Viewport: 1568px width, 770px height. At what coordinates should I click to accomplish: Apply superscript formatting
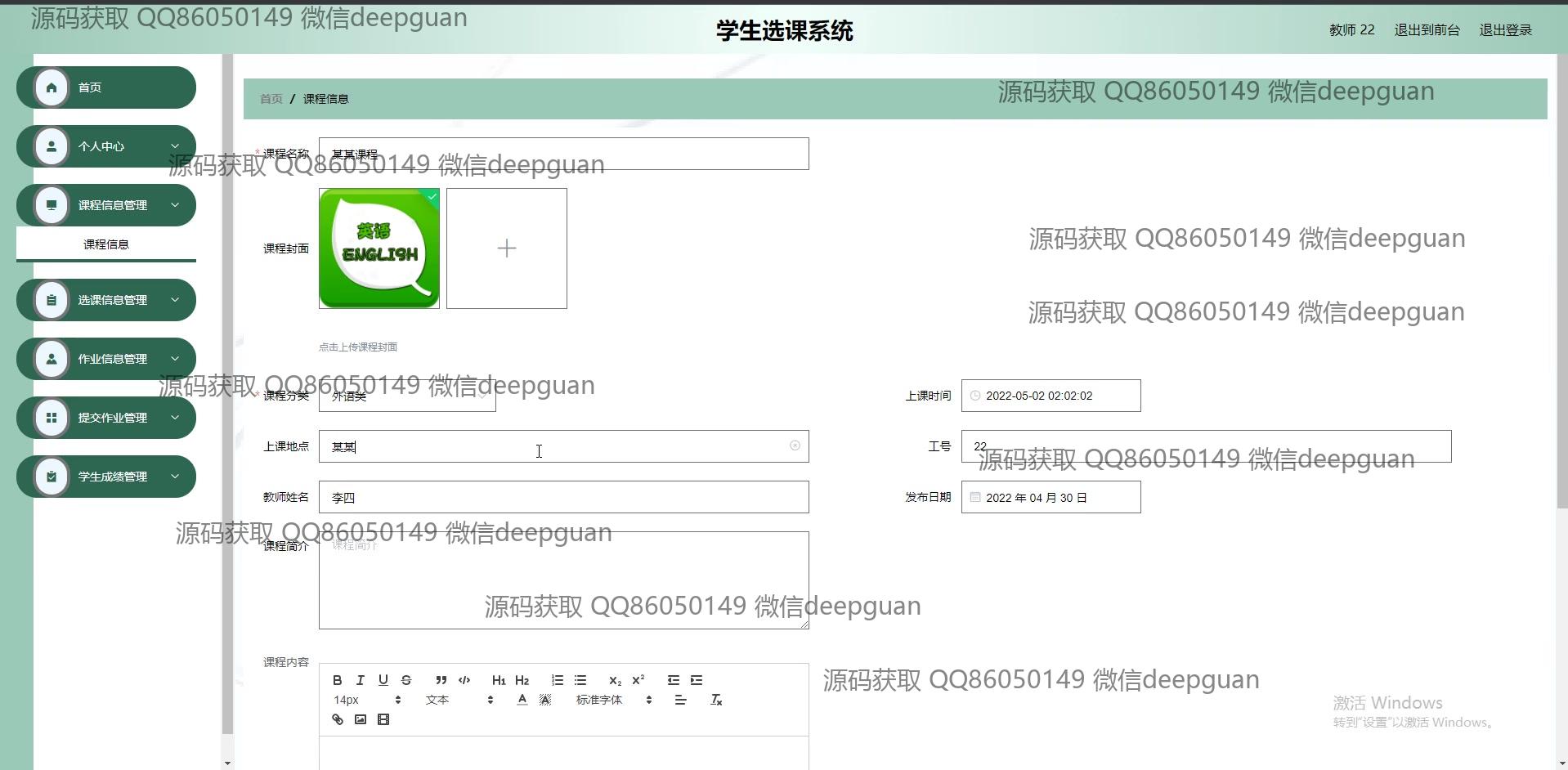638,680
